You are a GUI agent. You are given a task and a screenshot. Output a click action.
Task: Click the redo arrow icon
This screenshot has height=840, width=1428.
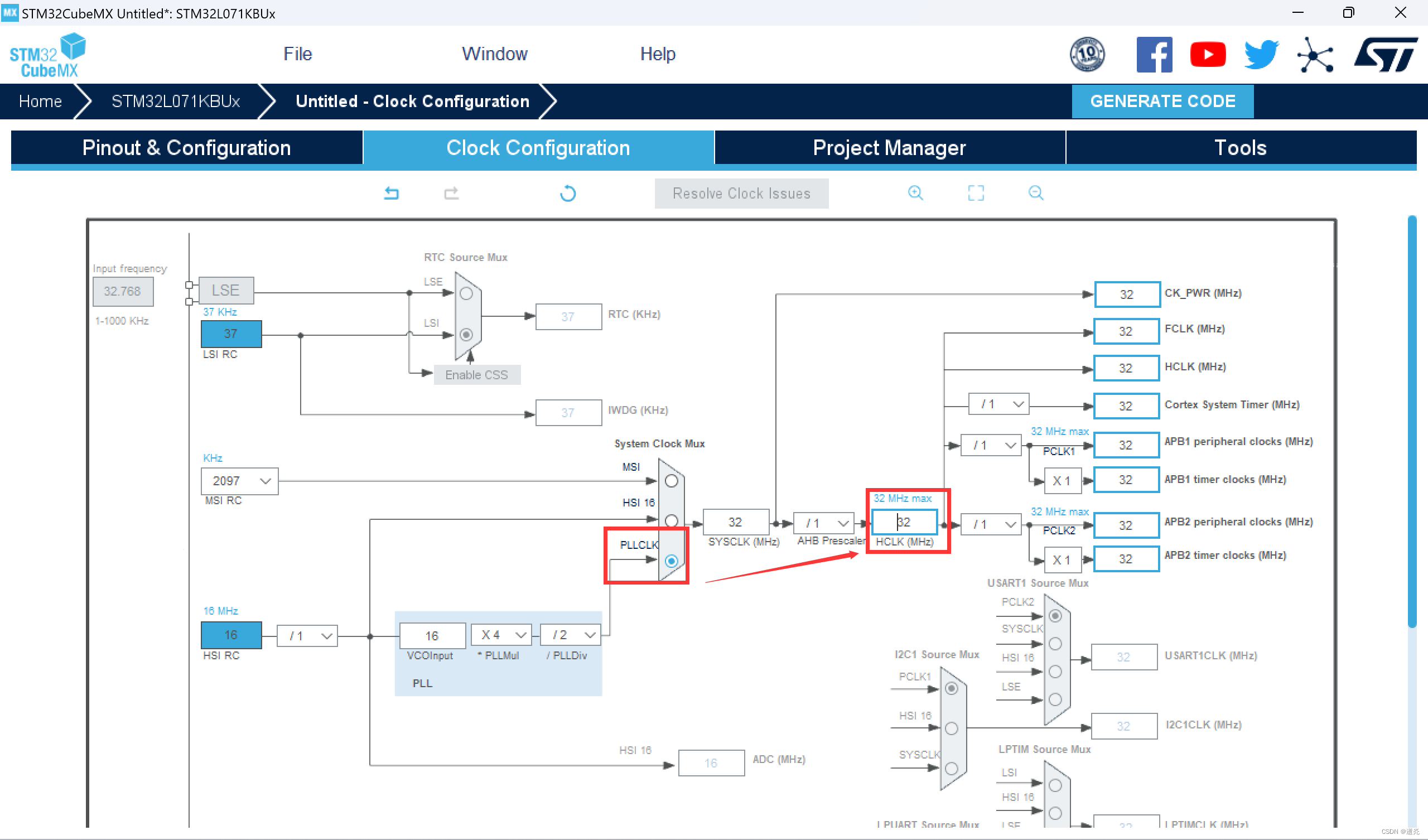coord(451,194)
